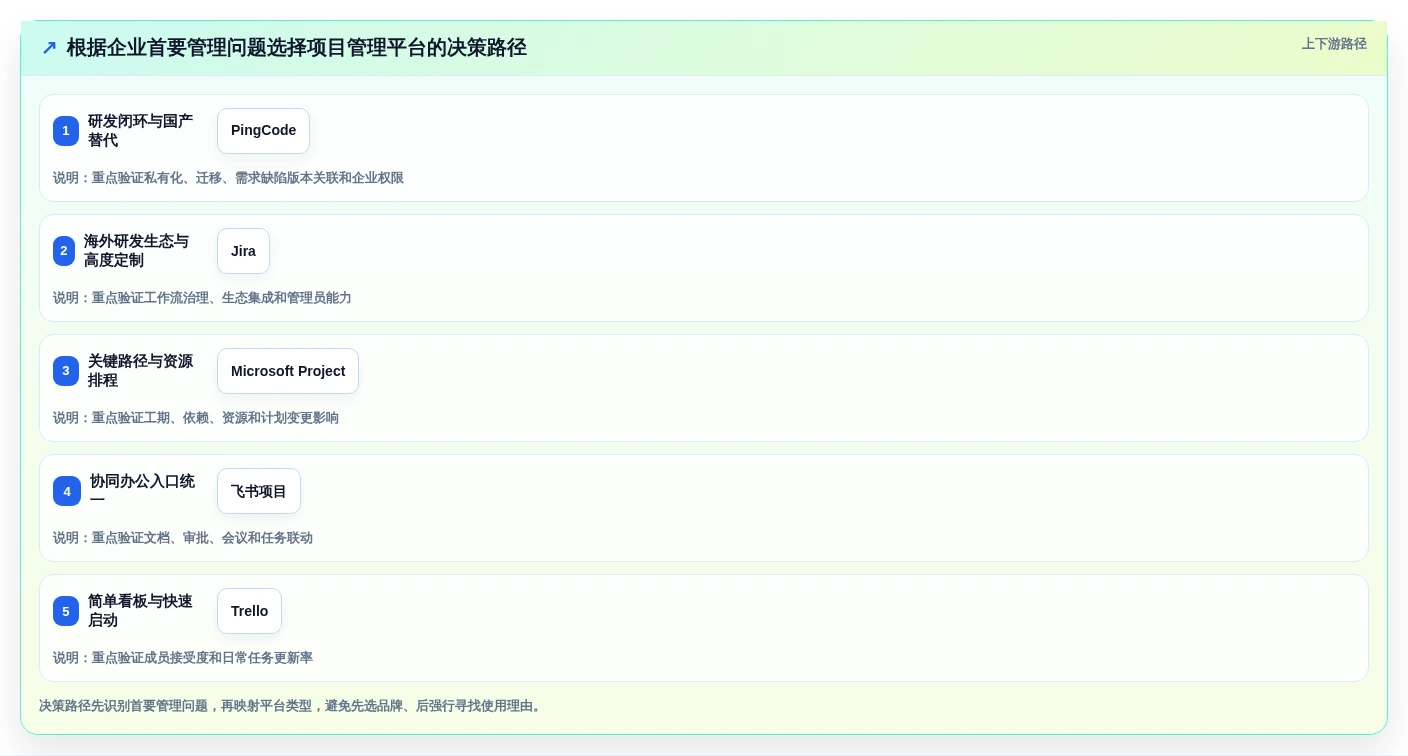Screen dimensions: 1408x756
Task: Click the 研发闭环与国产替代 heading
Action: click(x=140, y=131)
